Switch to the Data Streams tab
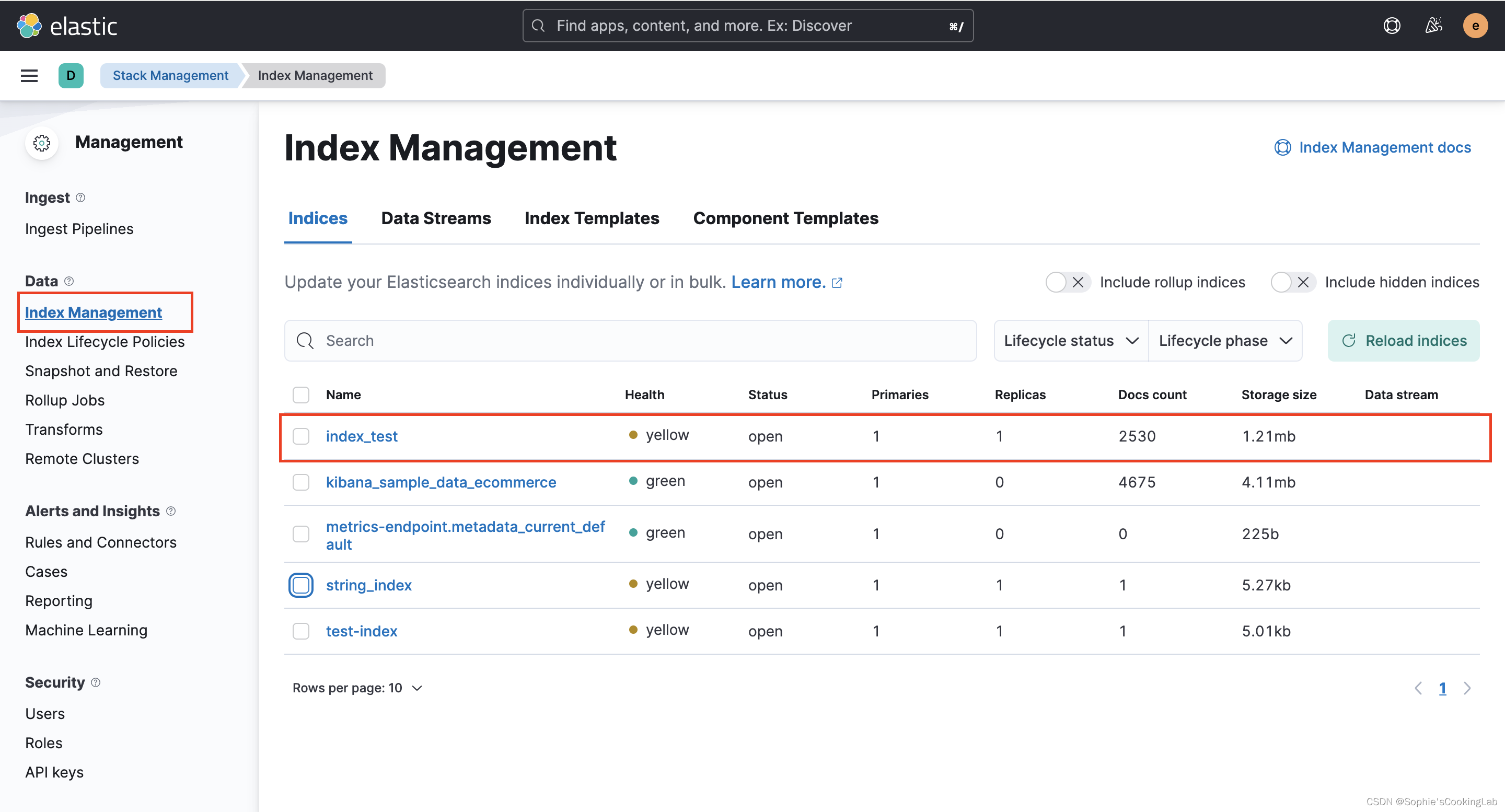The height and width of the screenshot is (812, 1505). [436, 218]
